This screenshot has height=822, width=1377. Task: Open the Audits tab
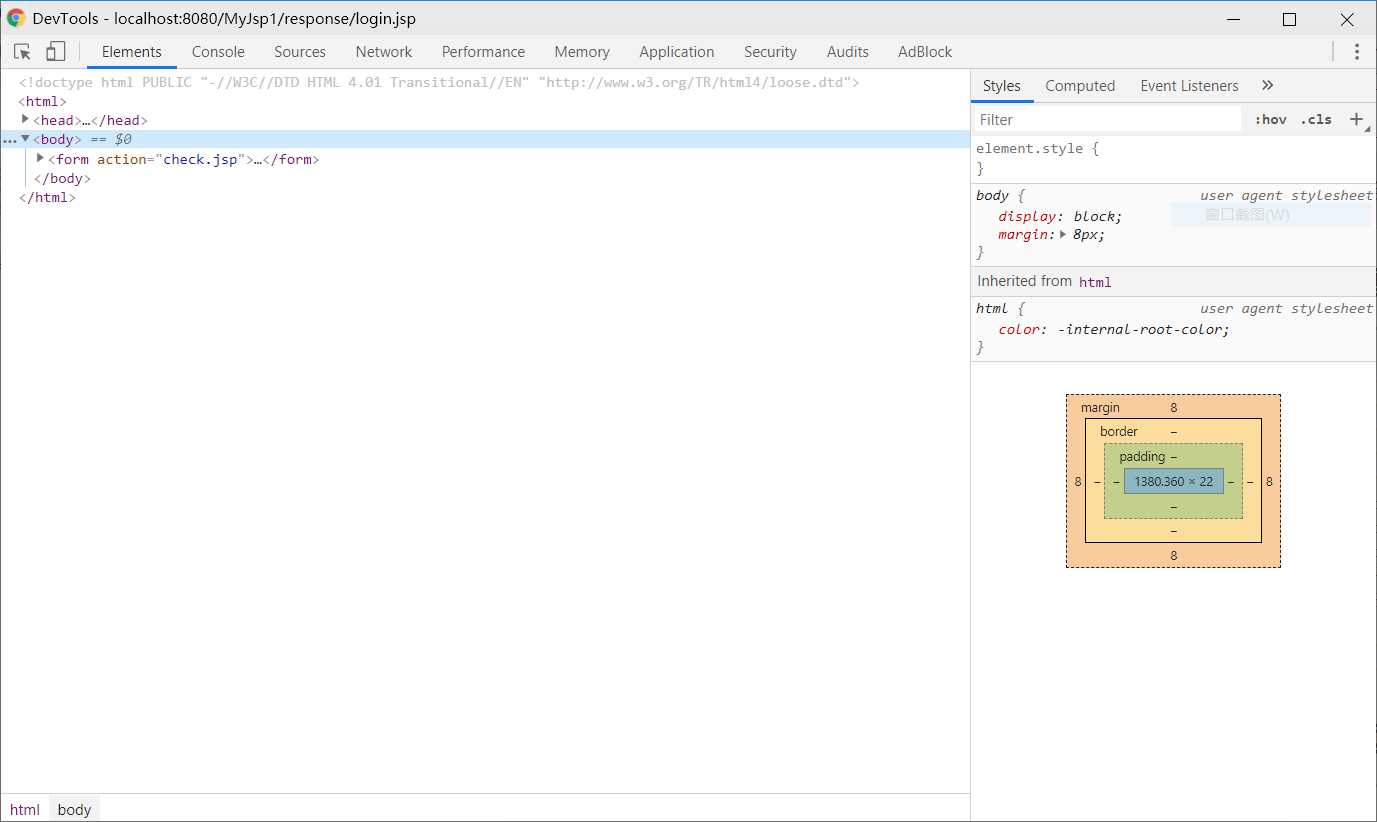[x=848, y=52]
